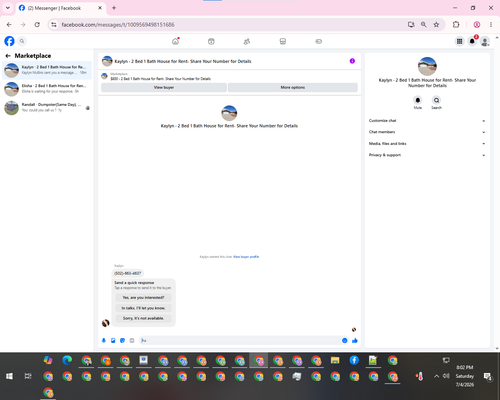The image size is (500, 400).
Task: Select the Randall Dumpster conversation in the chat list
Action: pos(47,107)
